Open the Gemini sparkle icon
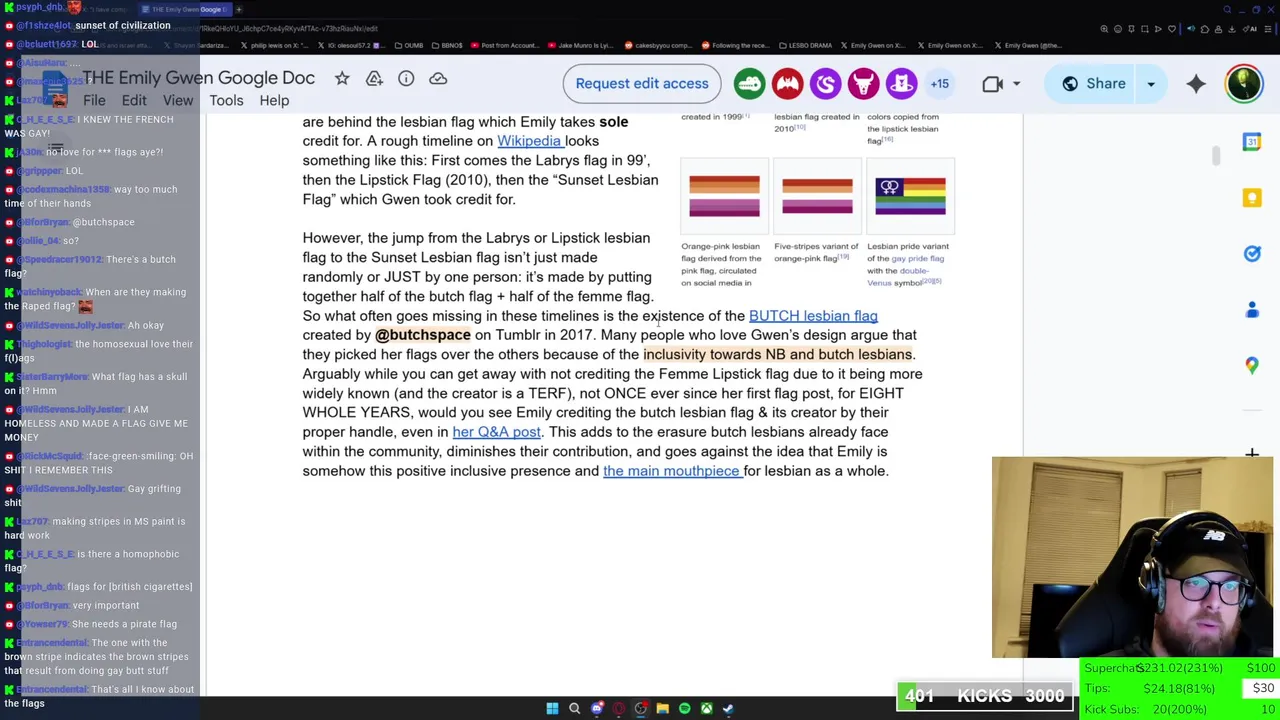The image size is (1280, 720). (1196, 84)
